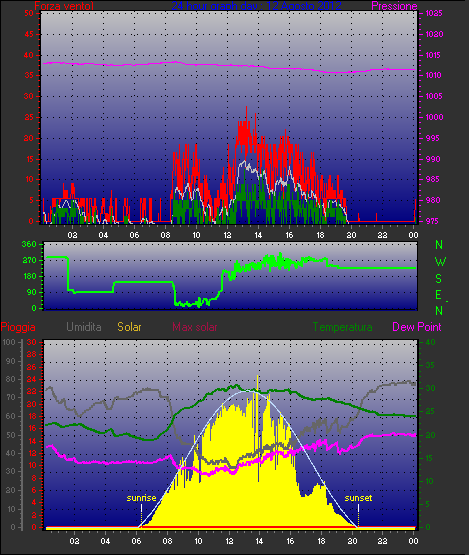Select the 'Dew Point' legend label
Screen dimensions: 469x555
tap(417, 327)
